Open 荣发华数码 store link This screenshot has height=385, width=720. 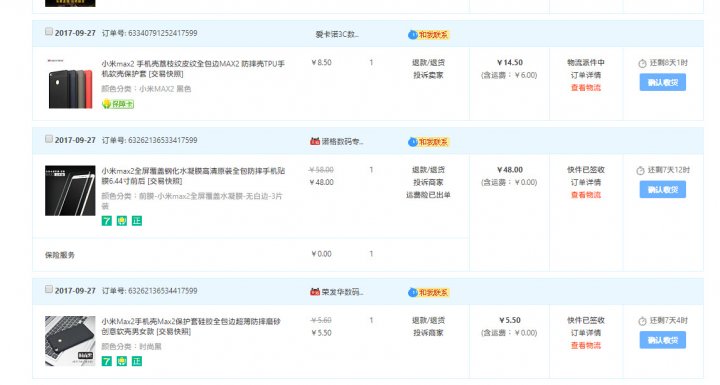(342, 292)
